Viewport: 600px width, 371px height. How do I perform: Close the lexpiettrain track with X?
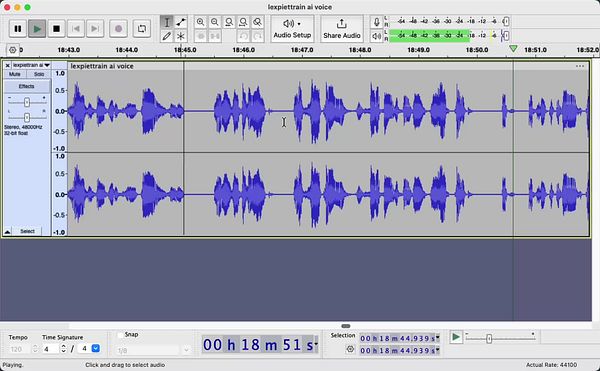click(7, 65)
